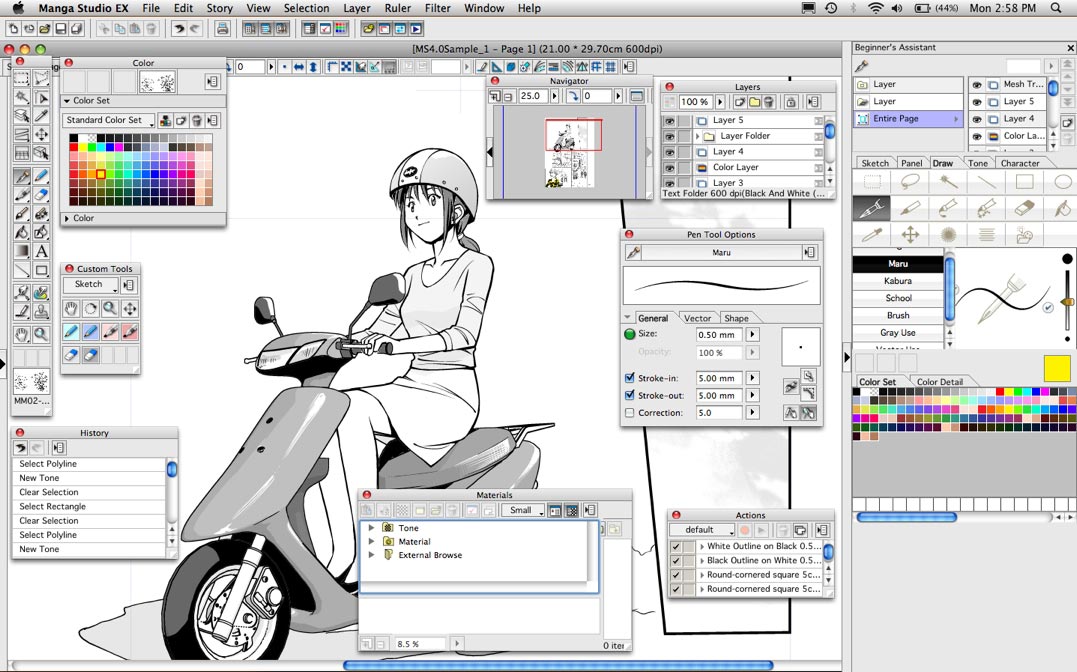
Task: Open the Standard Color Set dropdown
Action: pyautogui.click(x=109, y=120)
